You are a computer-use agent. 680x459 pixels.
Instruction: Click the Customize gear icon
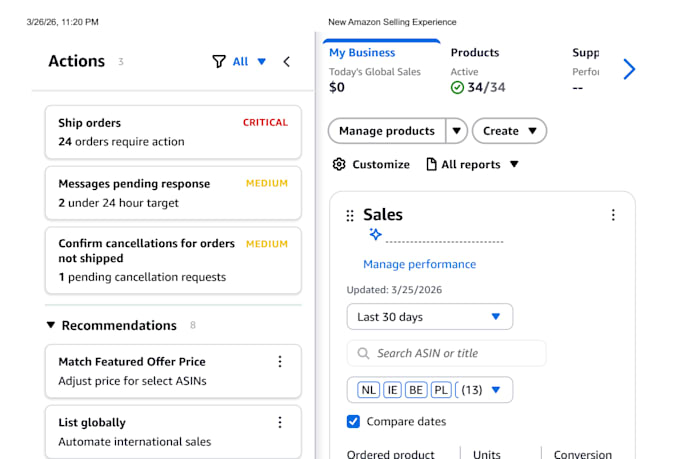coord(339,164)
